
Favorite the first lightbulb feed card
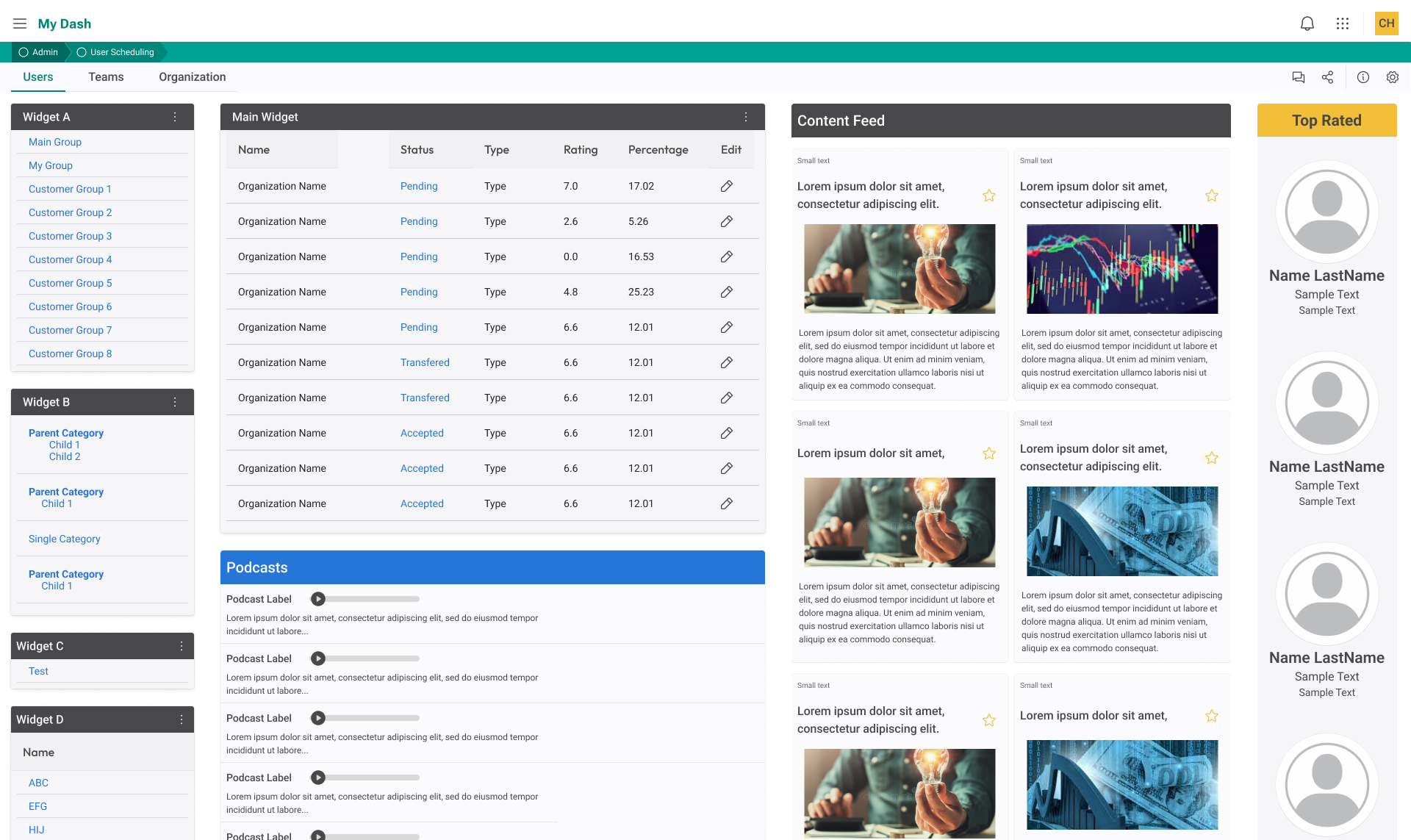click(x=988, y=195)
